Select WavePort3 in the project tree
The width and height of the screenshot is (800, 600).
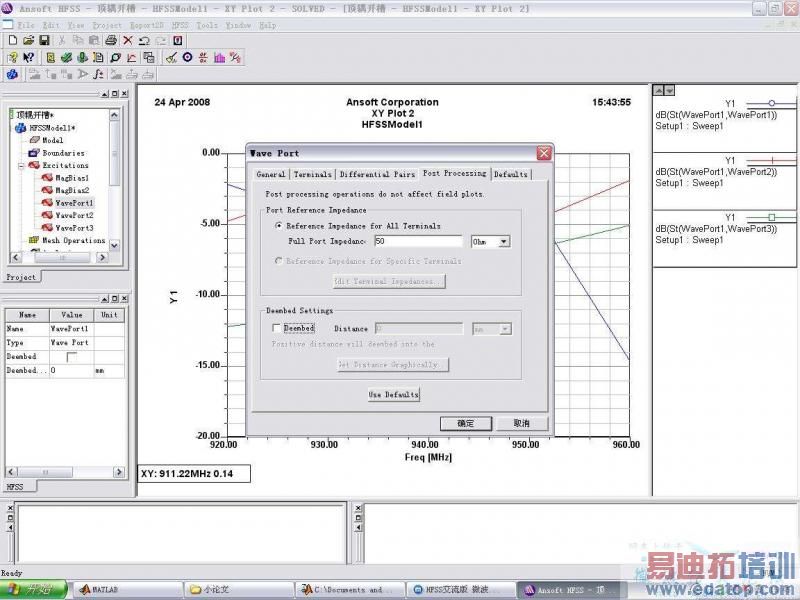pyautogui.click(x=68, y=228)
